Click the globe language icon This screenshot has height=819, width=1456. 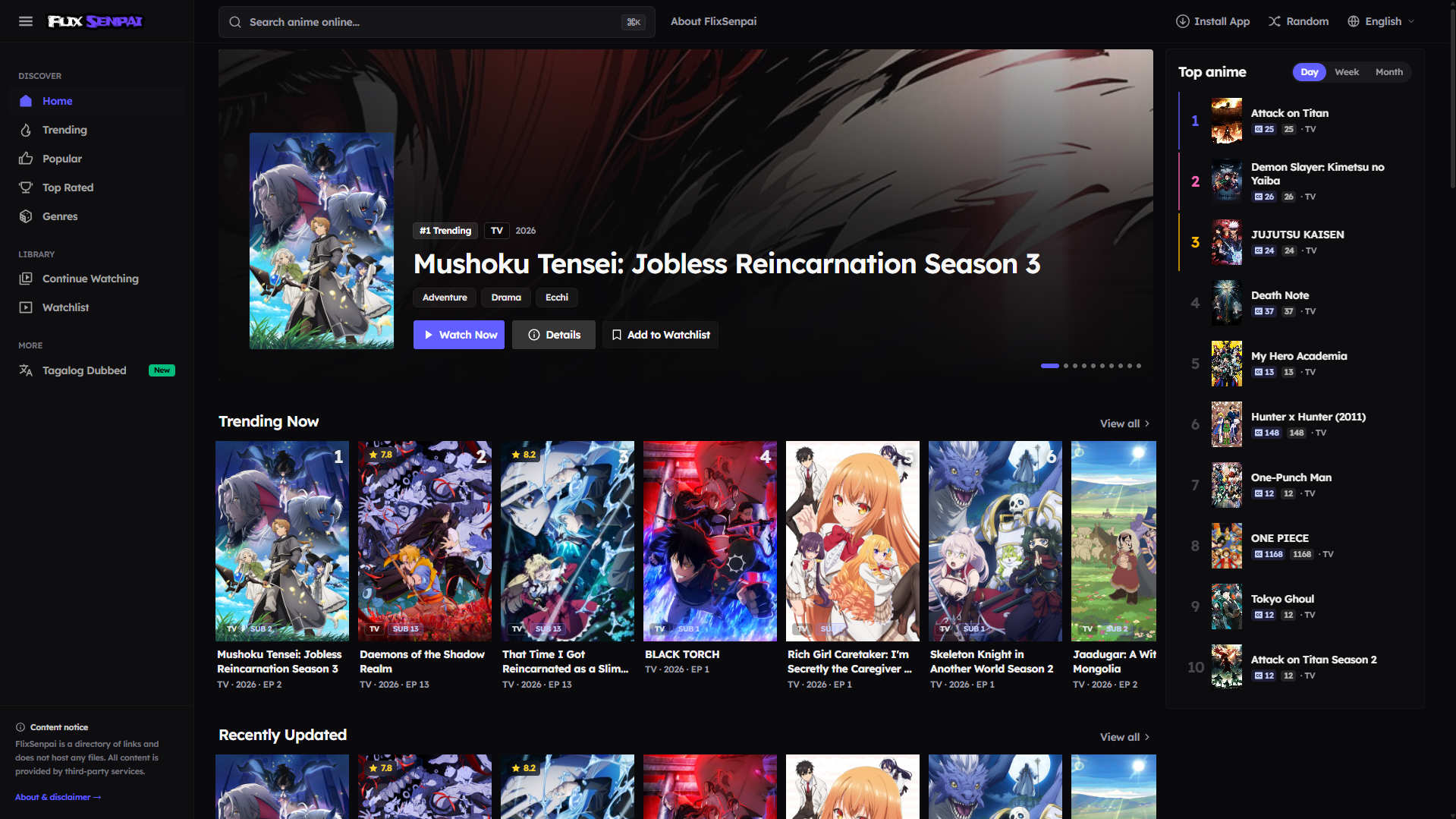(1354, 21)
